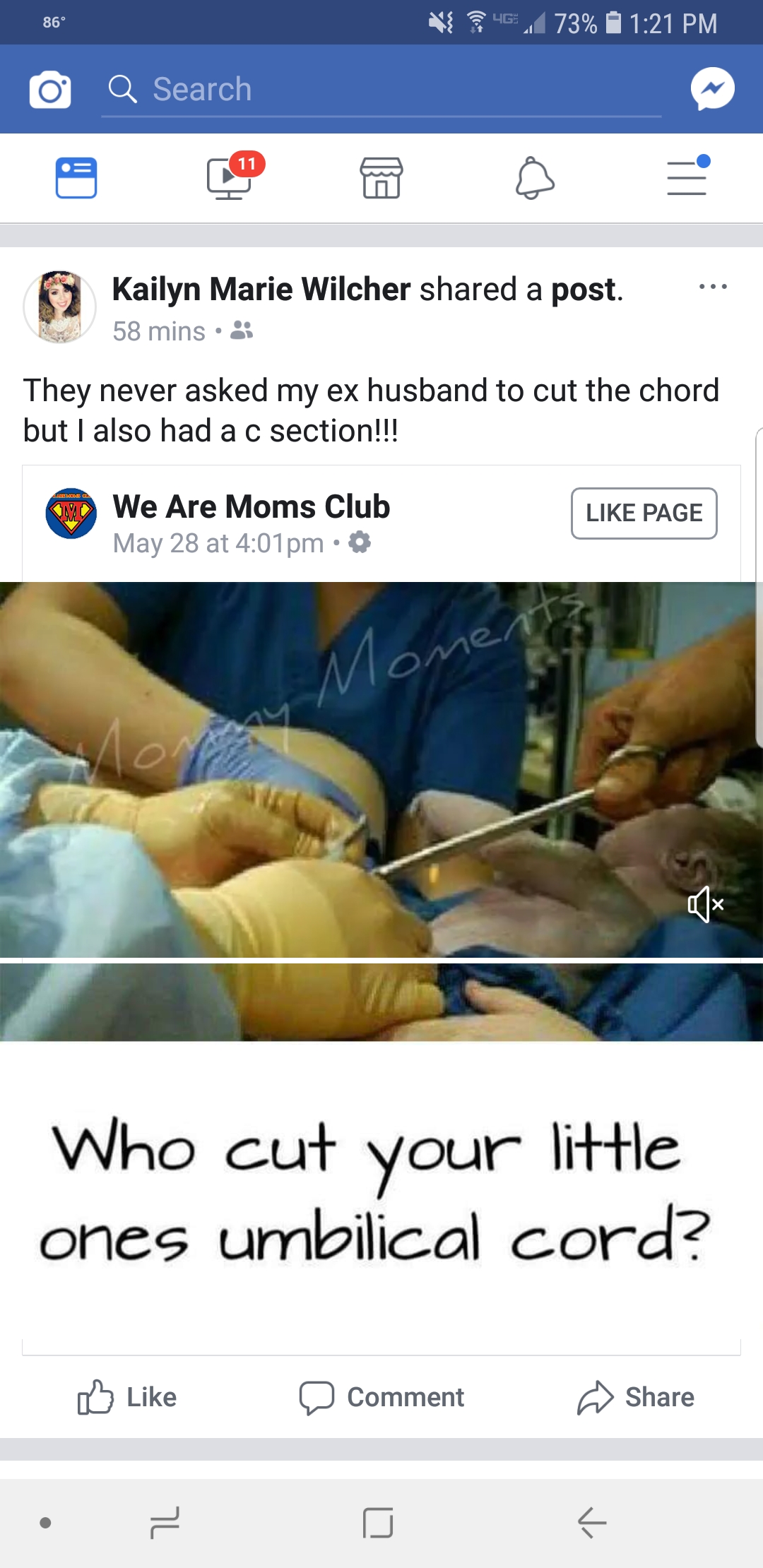Open post options three-dot menu
Screen dimensions: 763x1568
[713, 287]
